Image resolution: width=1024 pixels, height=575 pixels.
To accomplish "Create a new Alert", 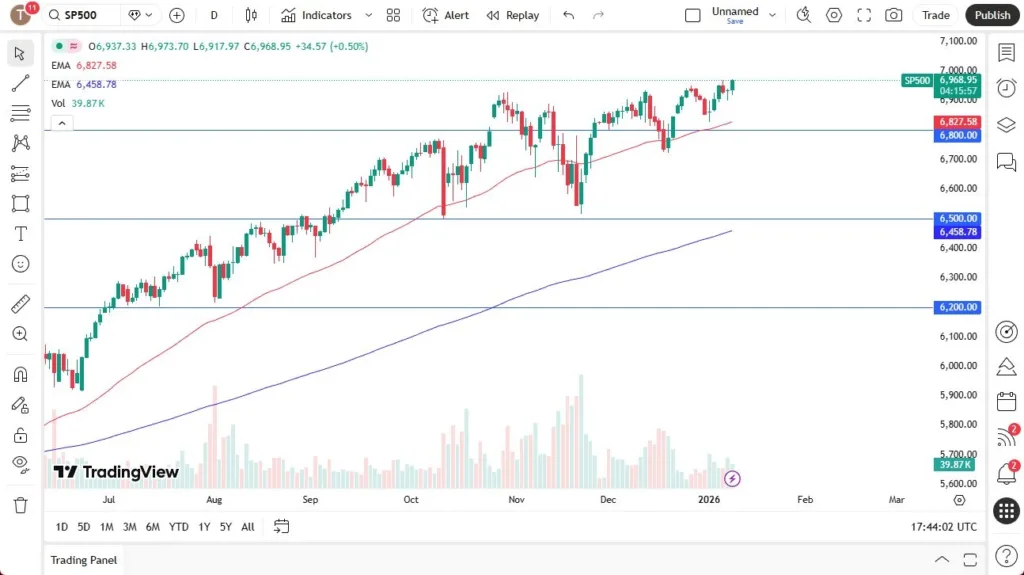I will tap(446, 15).
